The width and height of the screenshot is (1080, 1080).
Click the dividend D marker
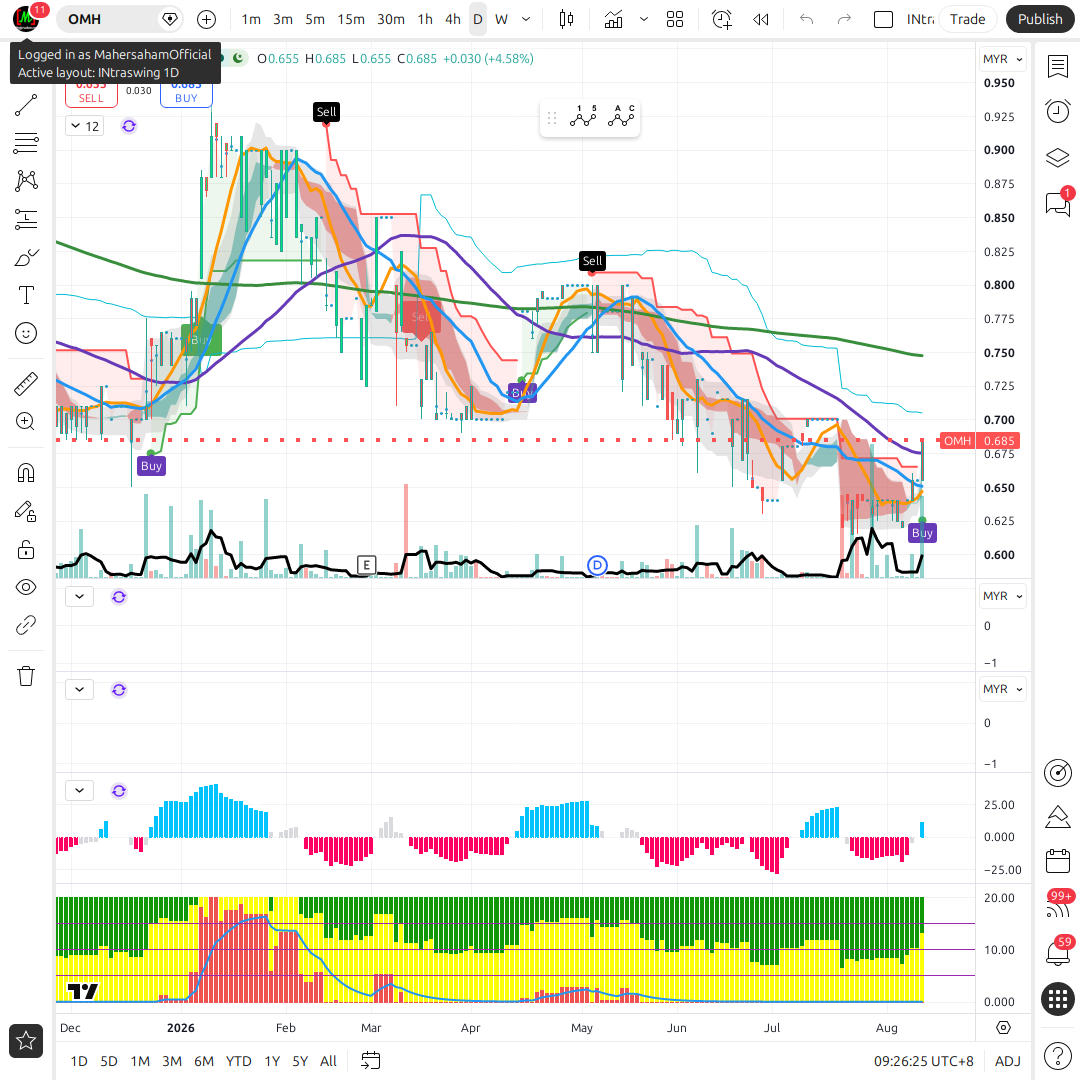[x=597, y=565]
